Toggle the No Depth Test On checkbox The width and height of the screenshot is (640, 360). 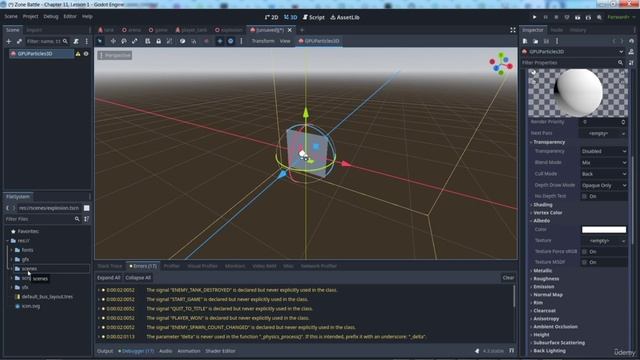(584, 196)
